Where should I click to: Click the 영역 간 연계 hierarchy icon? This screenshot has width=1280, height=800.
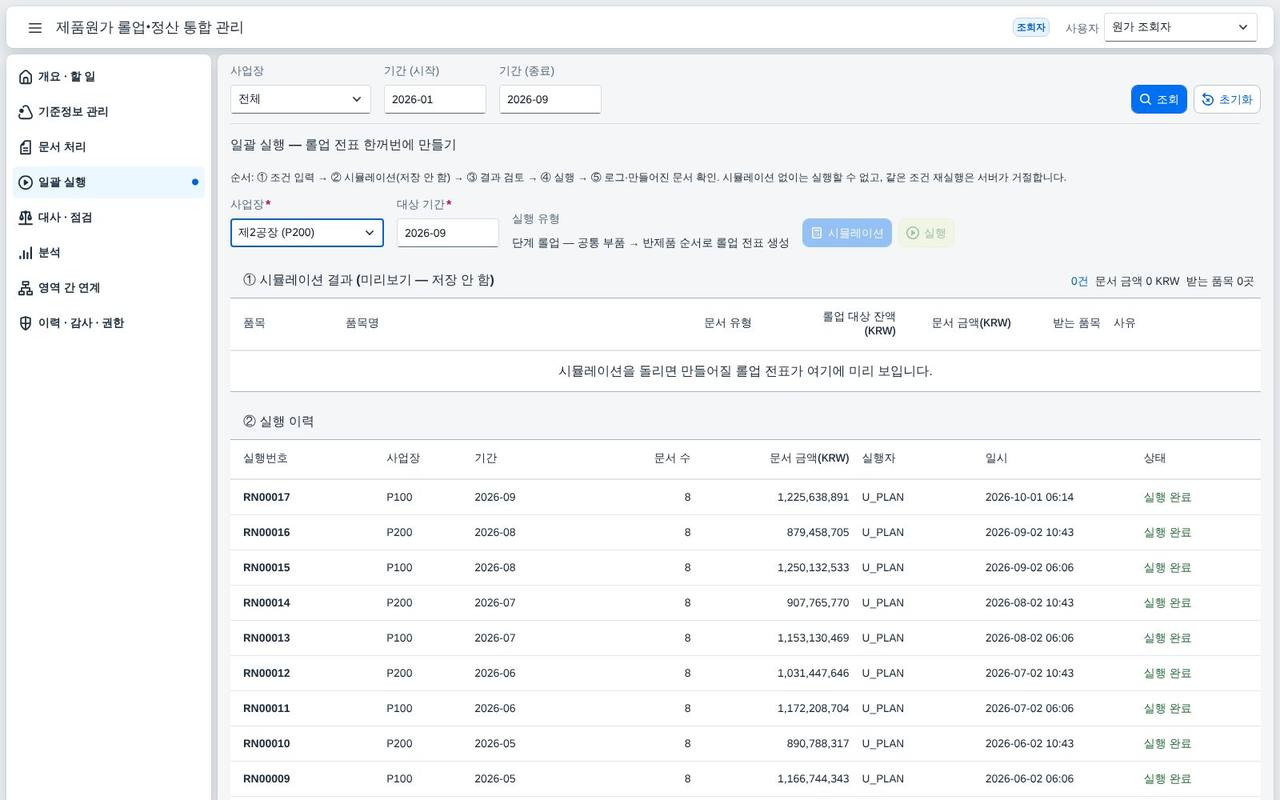[x=26, y=288]
